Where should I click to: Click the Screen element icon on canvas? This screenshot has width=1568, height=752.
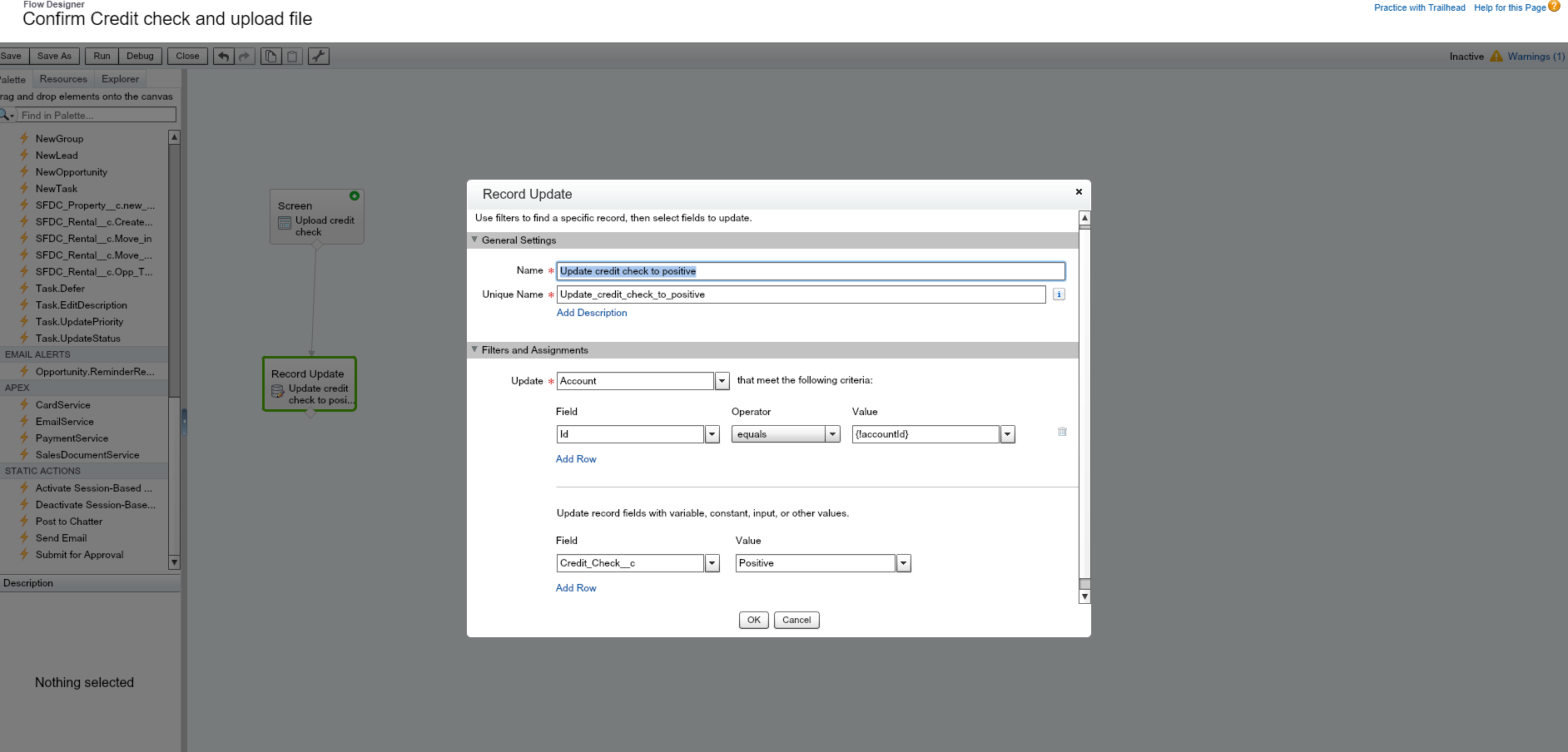point(285,223)
